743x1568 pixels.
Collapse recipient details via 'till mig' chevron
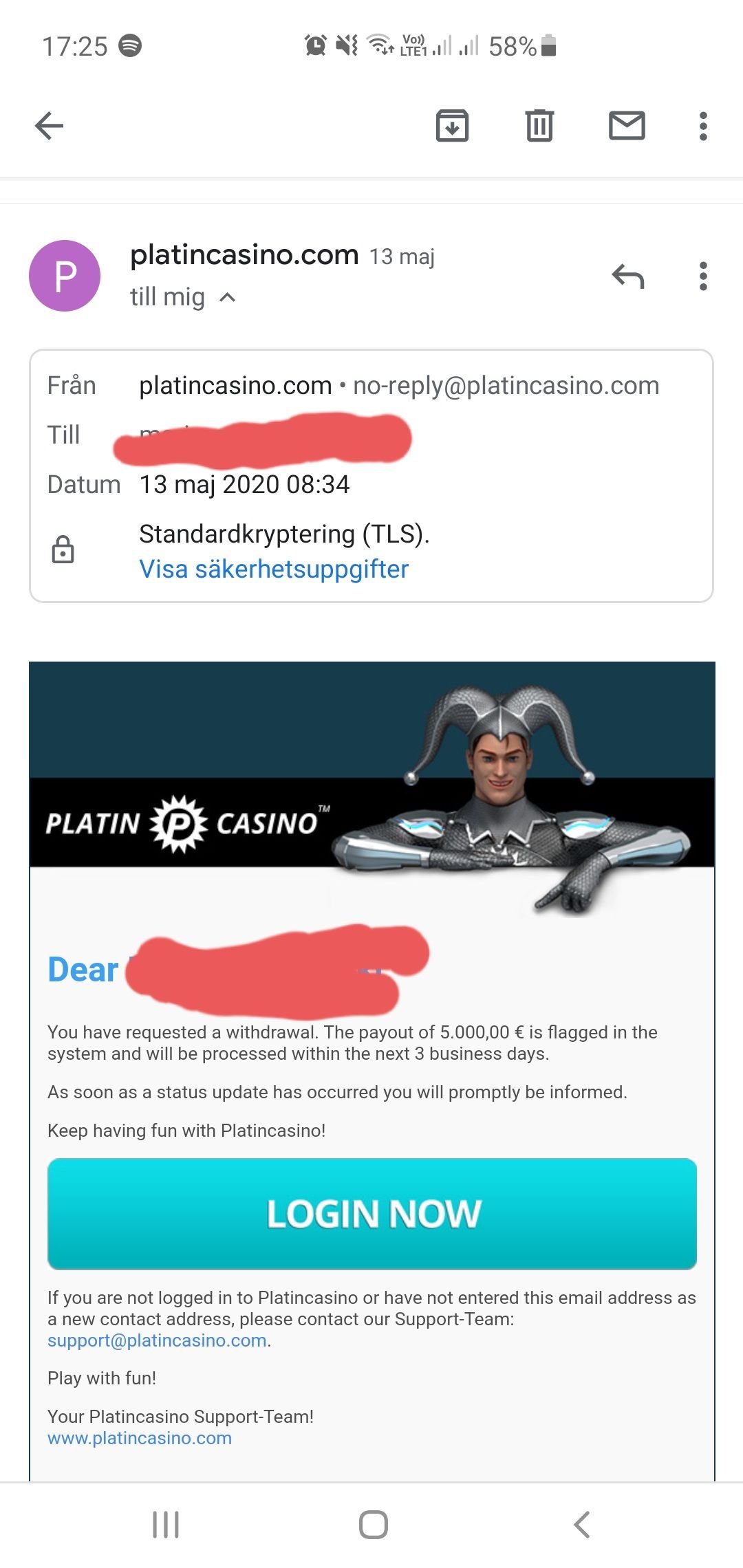(228, 298)
